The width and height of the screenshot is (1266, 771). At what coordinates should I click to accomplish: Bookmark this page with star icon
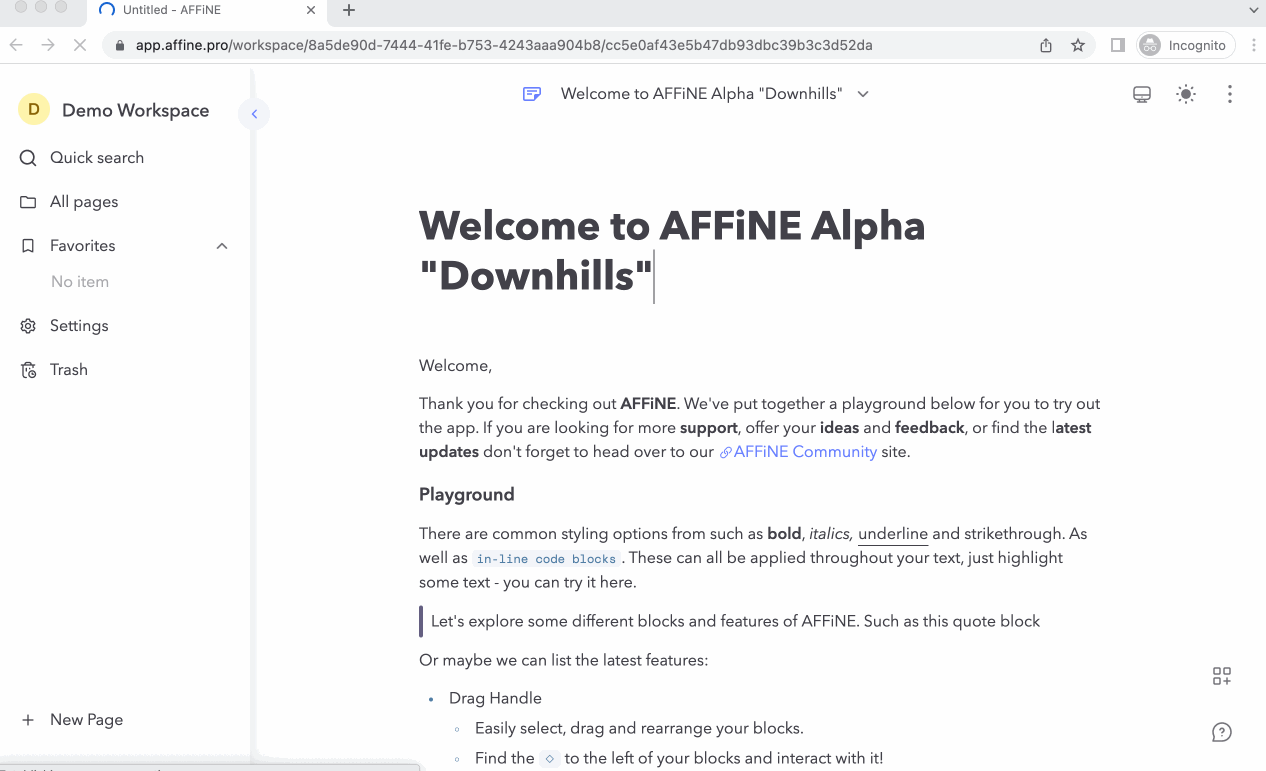[1078, 45]
